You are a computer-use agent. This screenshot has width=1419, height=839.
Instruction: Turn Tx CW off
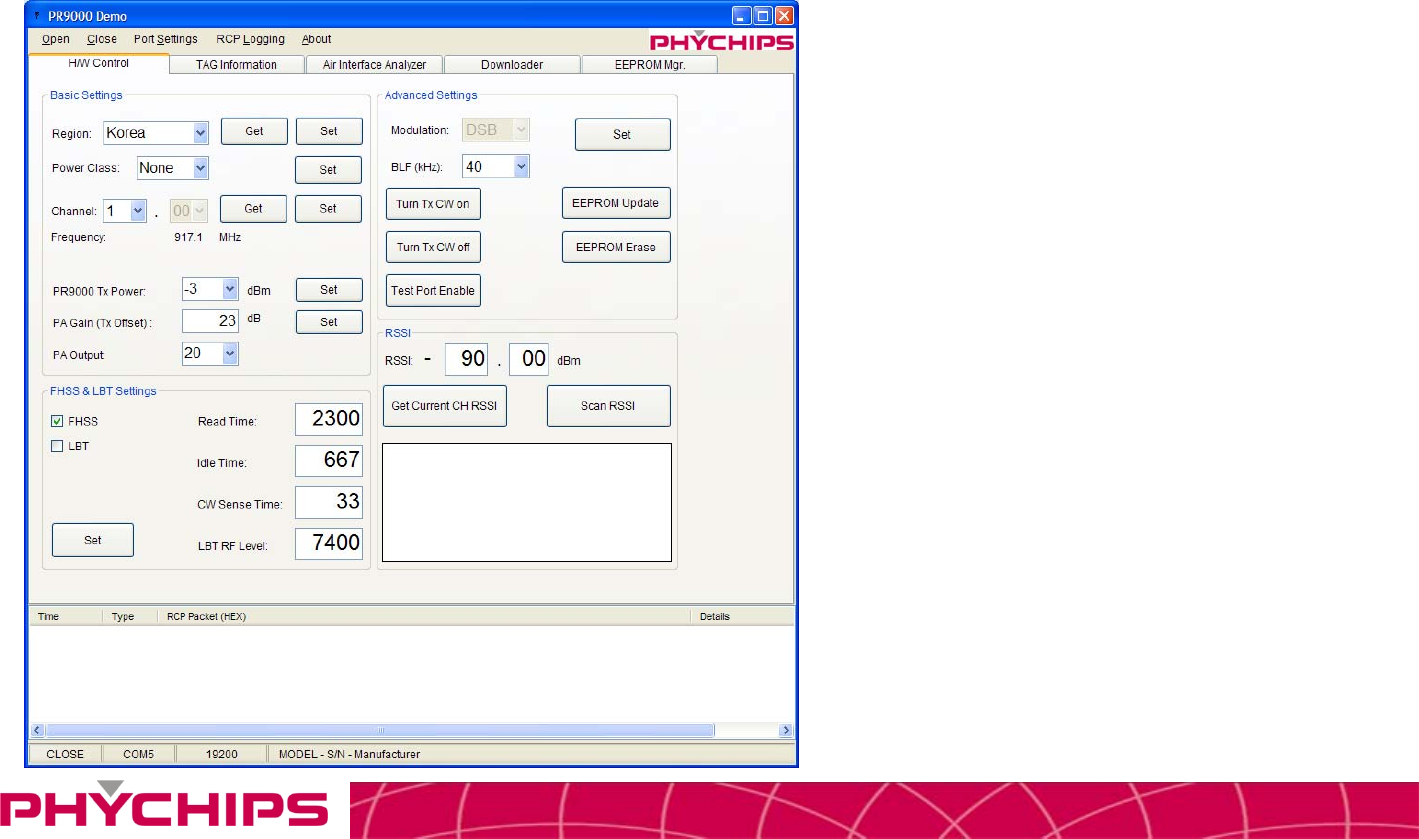point(433,247)
